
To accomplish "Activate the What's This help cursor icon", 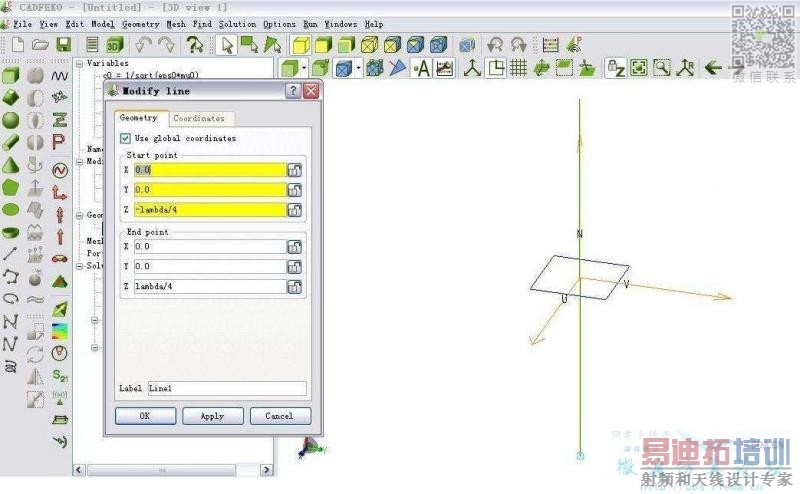I will [x=194, y=45].
